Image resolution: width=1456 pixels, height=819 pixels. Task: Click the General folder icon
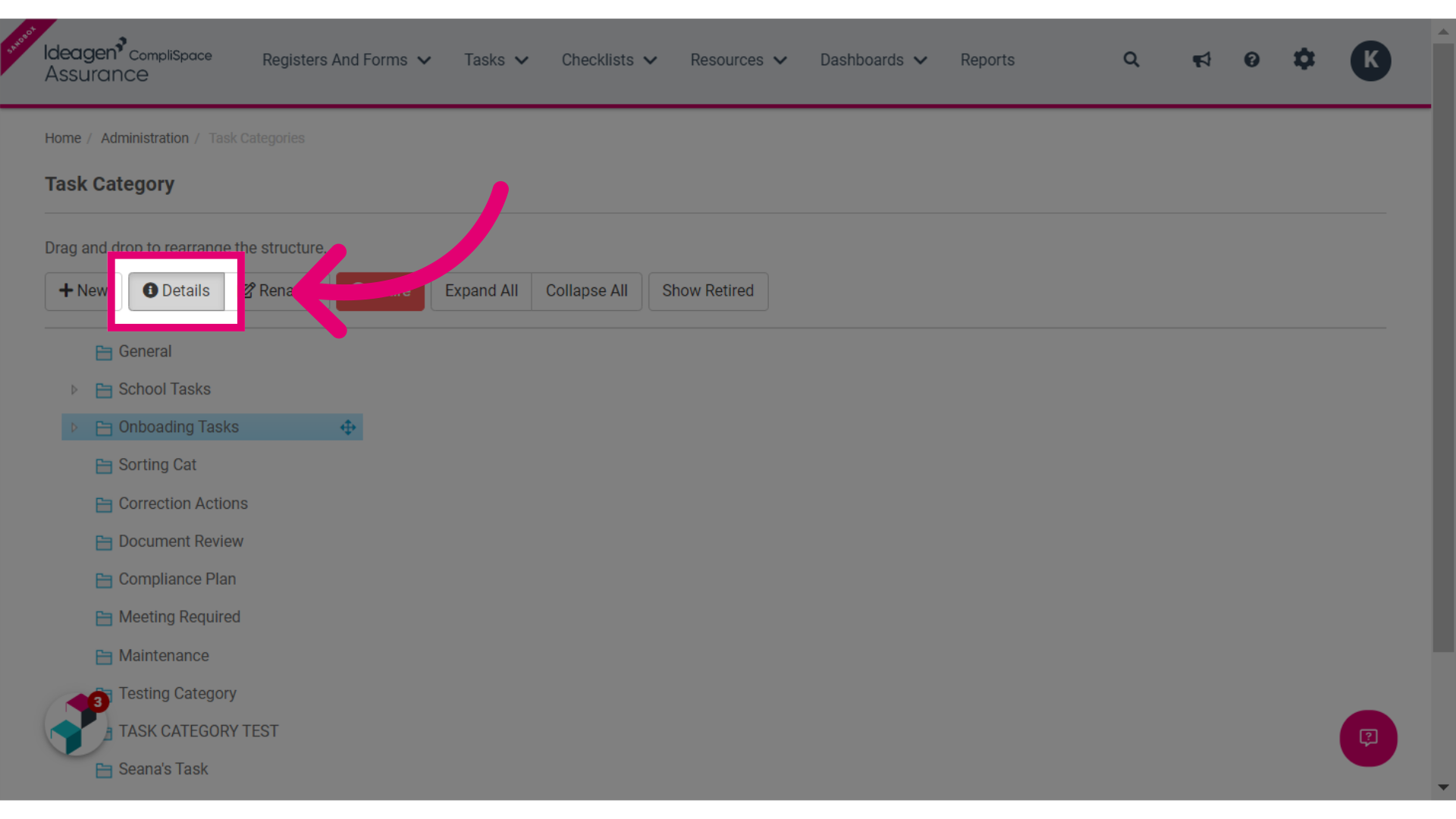104,353
